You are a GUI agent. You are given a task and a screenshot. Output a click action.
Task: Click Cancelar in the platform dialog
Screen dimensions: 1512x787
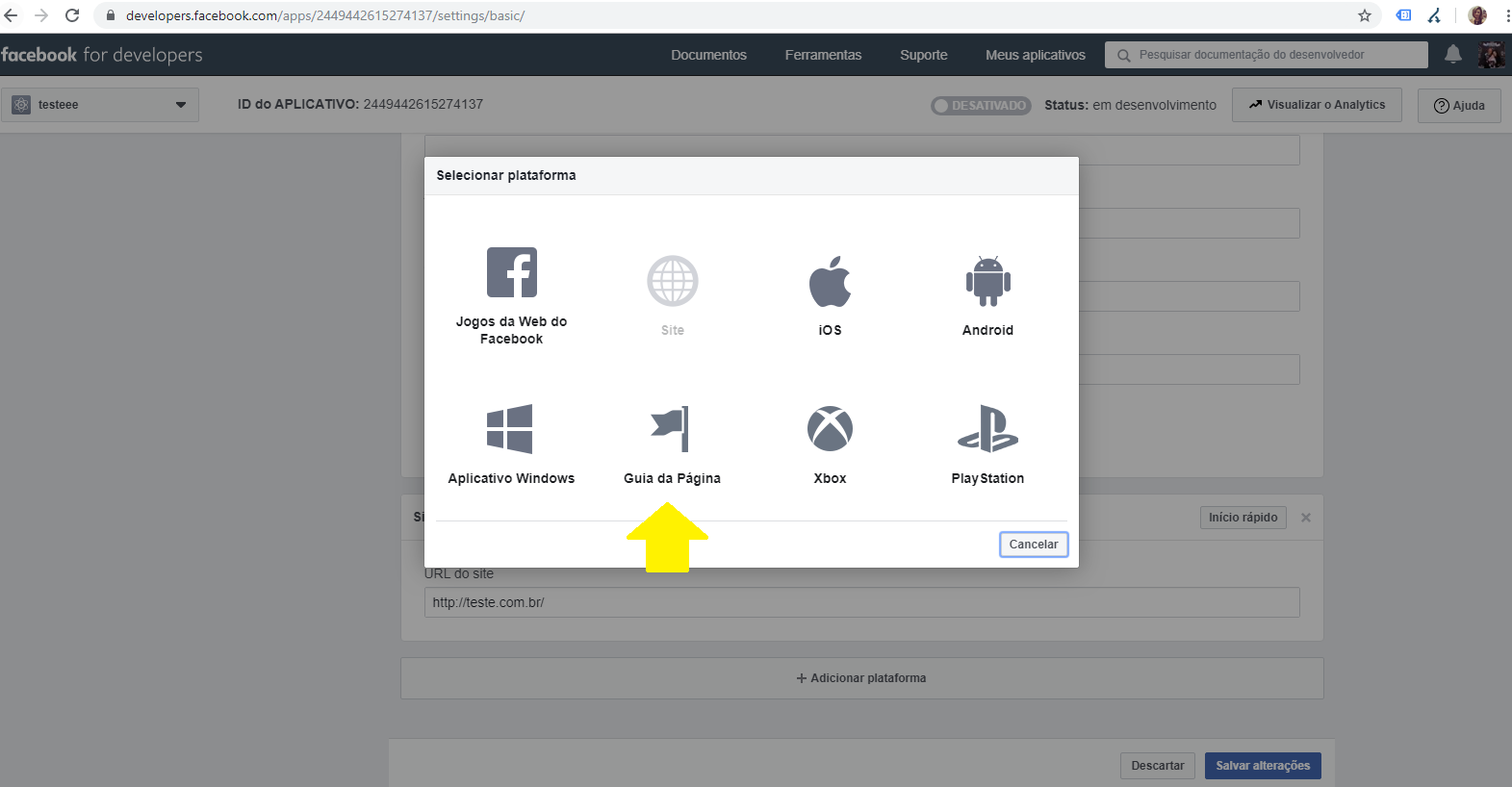1034,545
